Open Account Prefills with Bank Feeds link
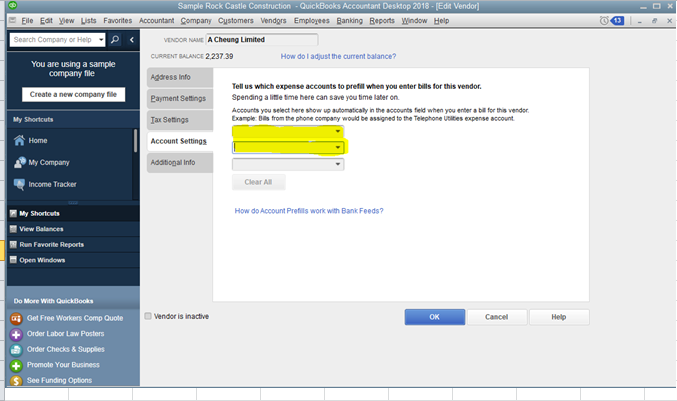Image resolution: width=677 pixels, height=401 pixels. [309, 211]
